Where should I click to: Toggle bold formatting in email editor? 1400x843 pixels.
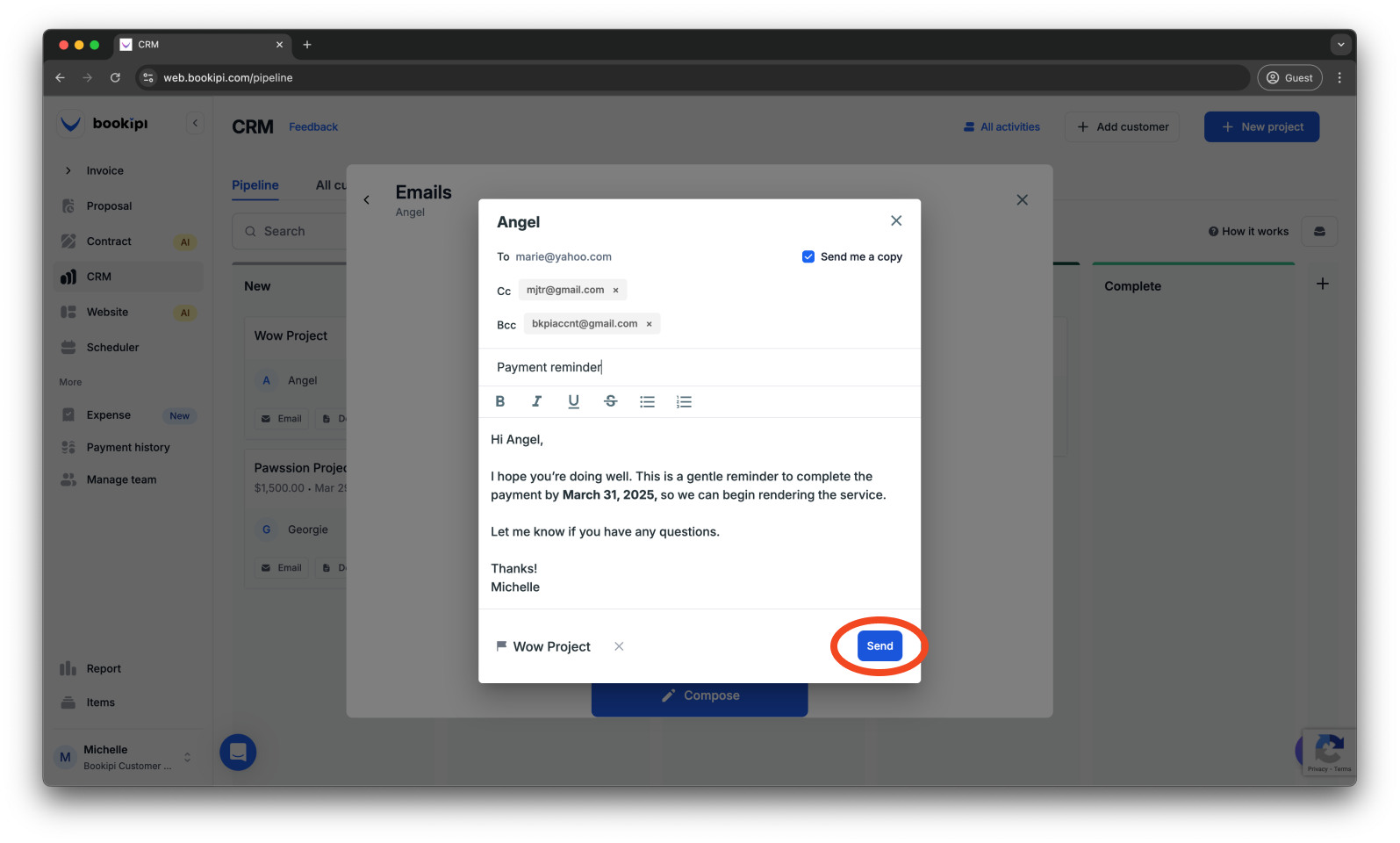(500, 401)
